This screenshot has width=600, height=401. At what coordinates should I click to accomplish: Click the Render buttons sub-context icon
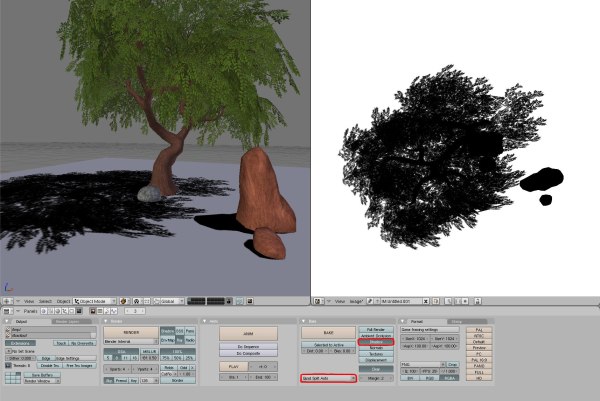[x=93, y=311]
